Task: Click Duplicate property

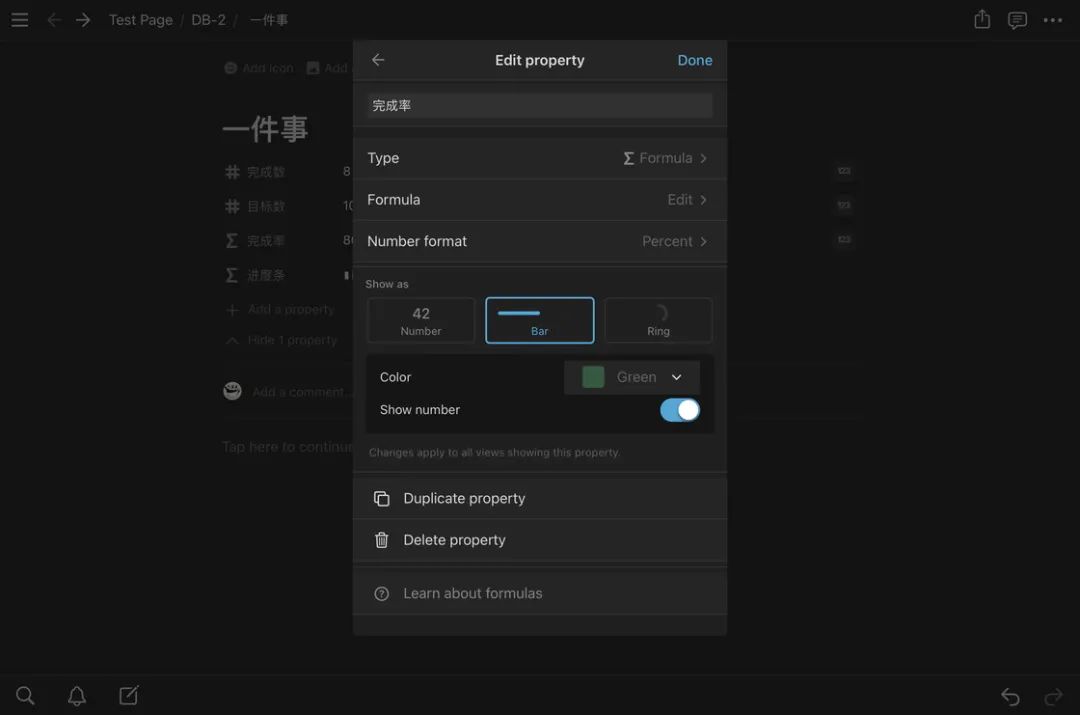Action: (x=540, y=498)
